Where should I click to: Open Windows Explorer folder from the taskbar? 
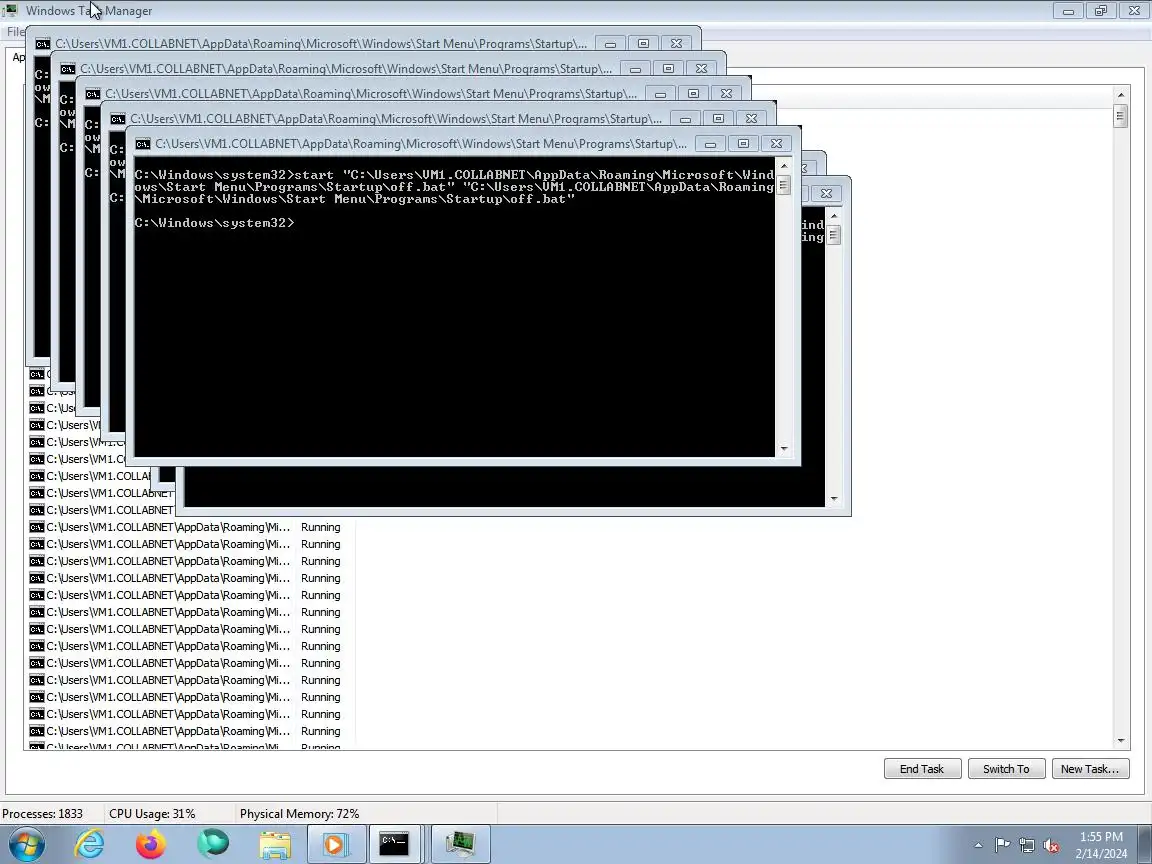[275, 844]
